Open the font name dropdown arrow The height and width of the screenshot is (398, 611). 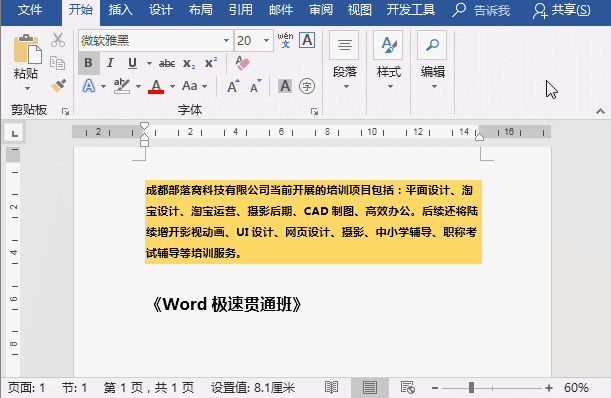[226, 41]
